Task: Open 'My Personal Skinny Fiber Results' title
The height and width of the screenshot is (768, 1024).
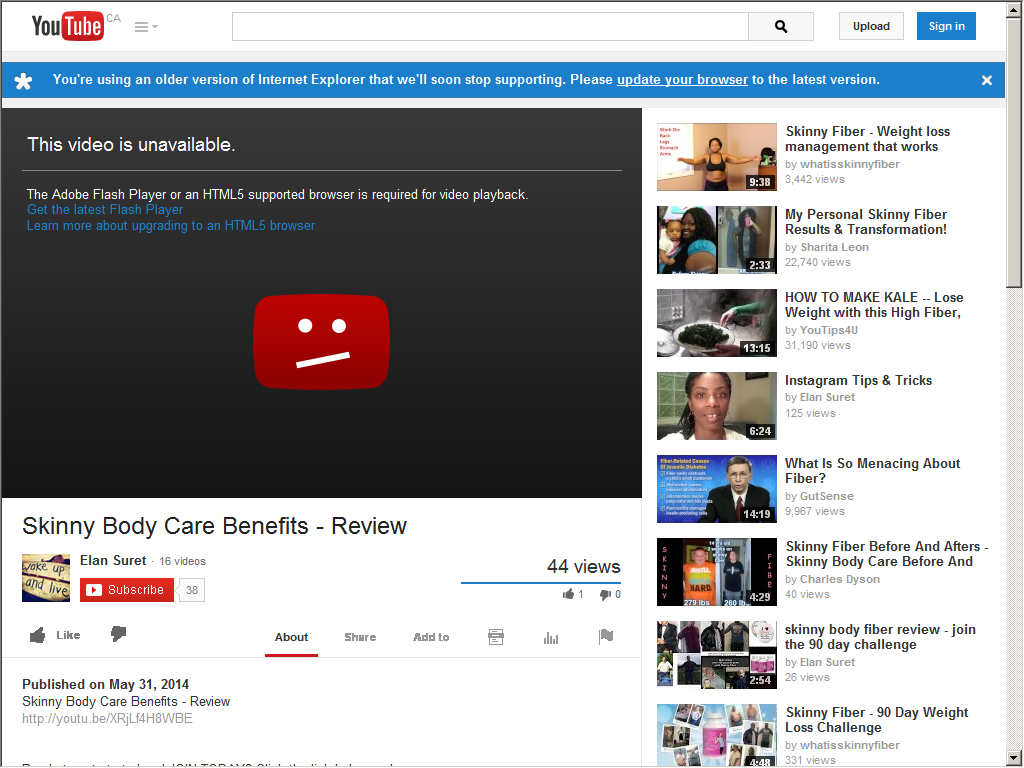Action: tap(866, 222)
